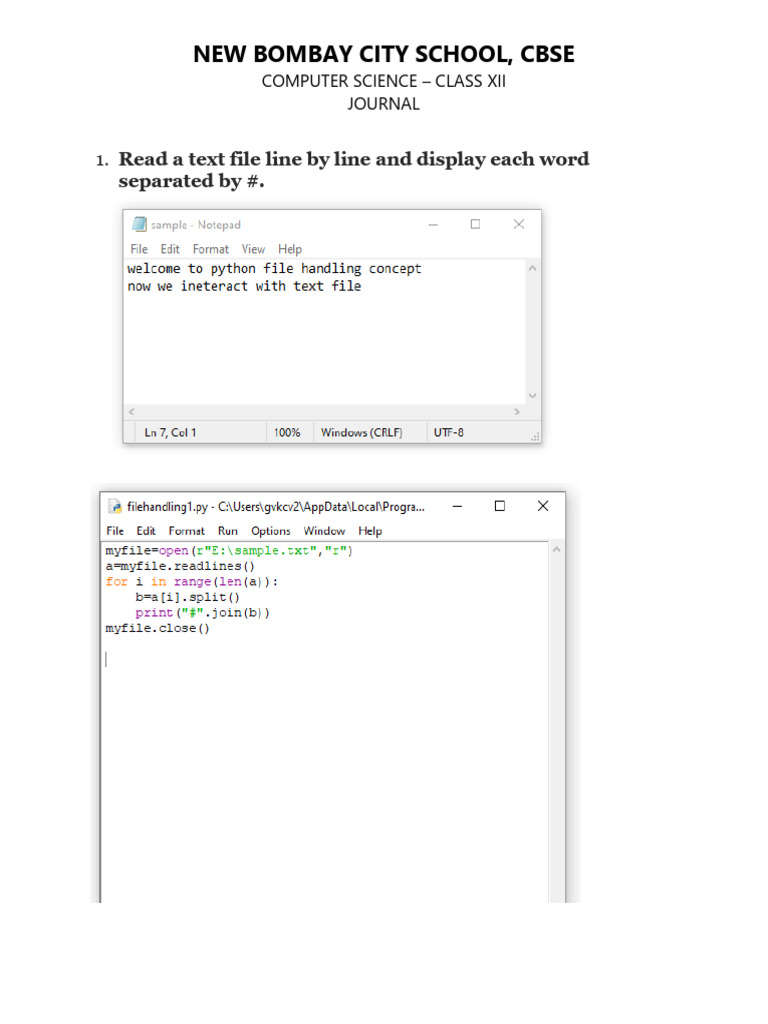Click 'UTF-8' encoding in status bar
This screenshot has width=768, height=1024.
[x=449, y=432]
